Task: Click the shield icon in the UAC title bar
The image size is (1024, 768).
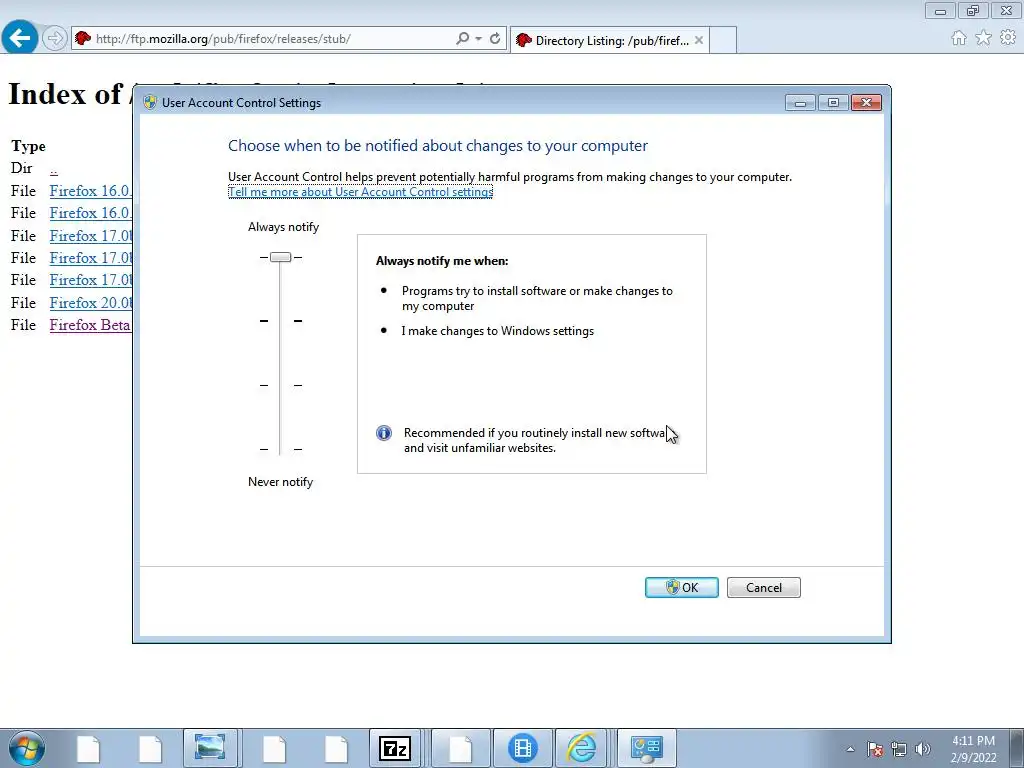Action: pyautogui.click(x=150, y=103)
